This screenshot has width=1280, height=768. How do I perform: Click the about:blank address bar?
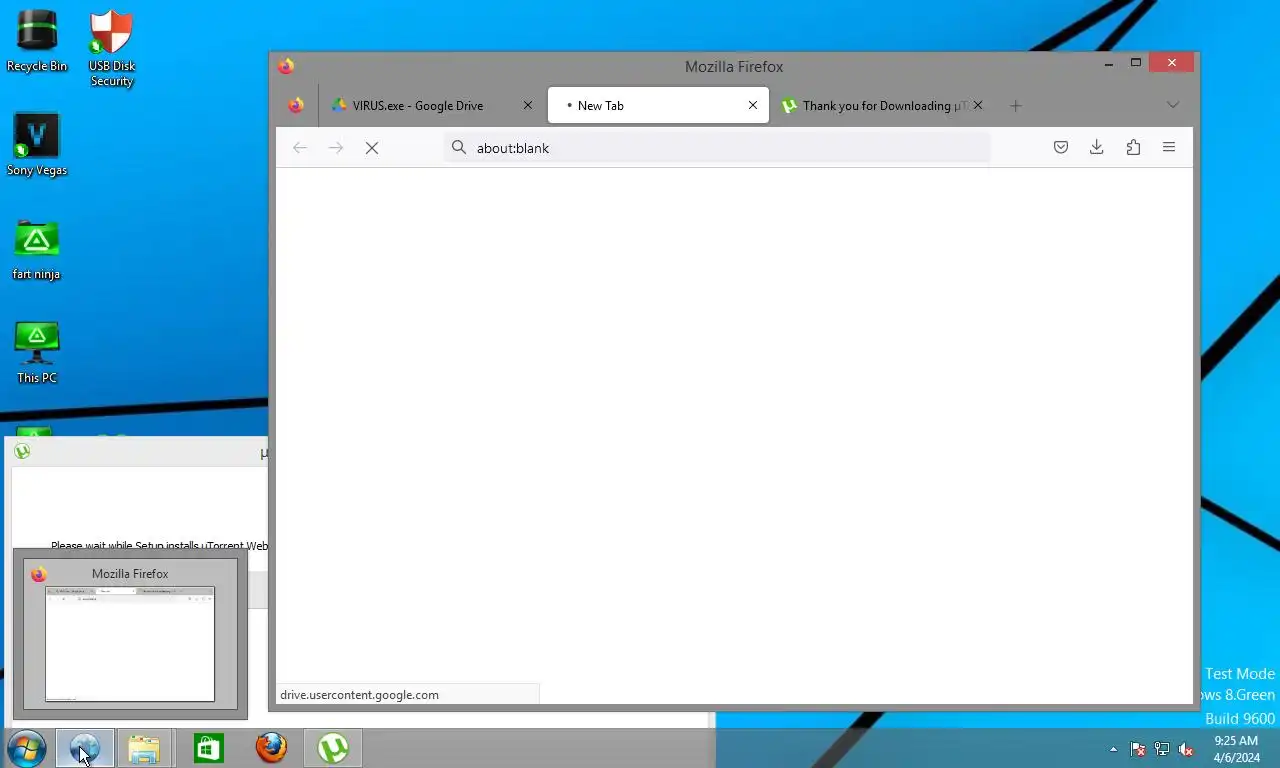717,148
